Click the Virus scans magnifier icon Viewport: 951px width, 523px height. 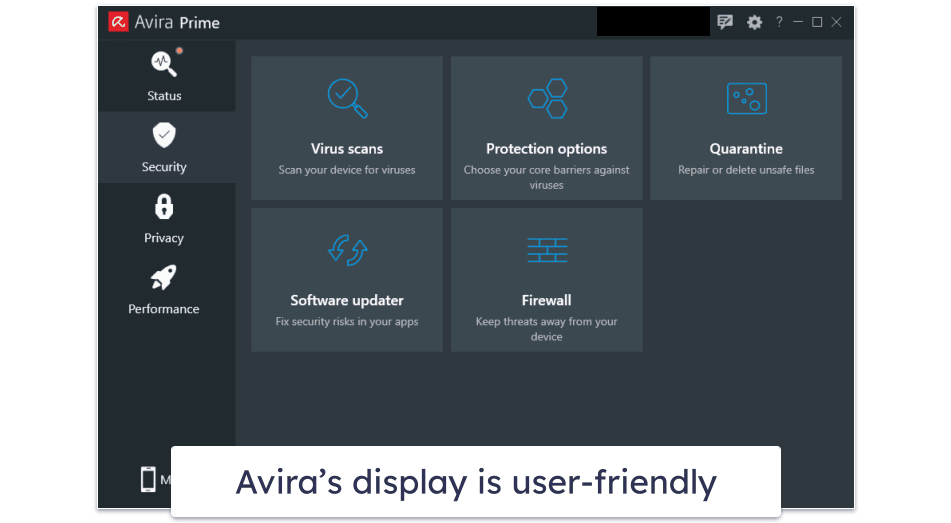coord(347,98)
